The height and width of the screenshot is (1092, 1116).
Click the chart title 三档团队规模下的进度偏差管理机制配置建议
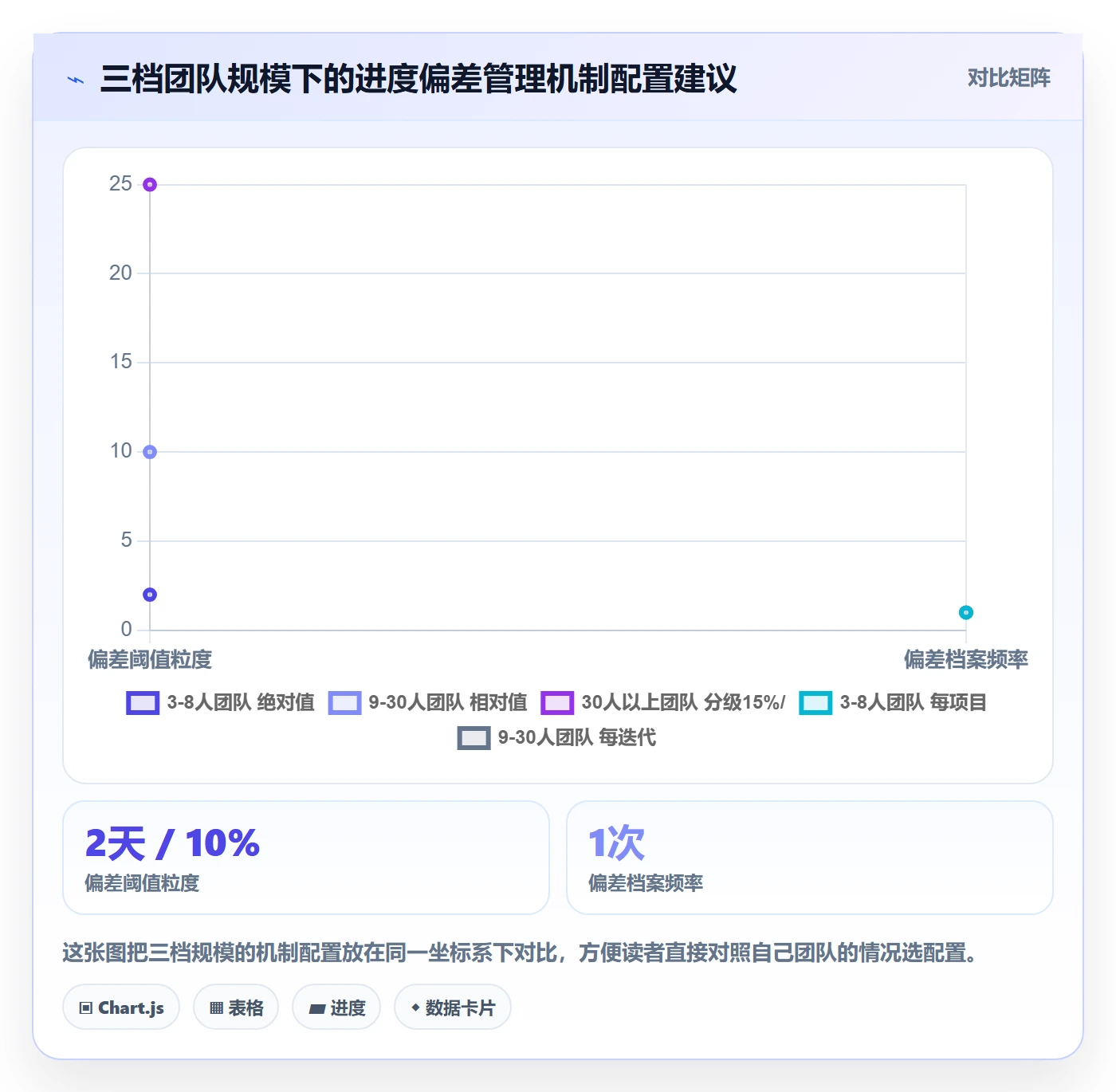(418, 79)
